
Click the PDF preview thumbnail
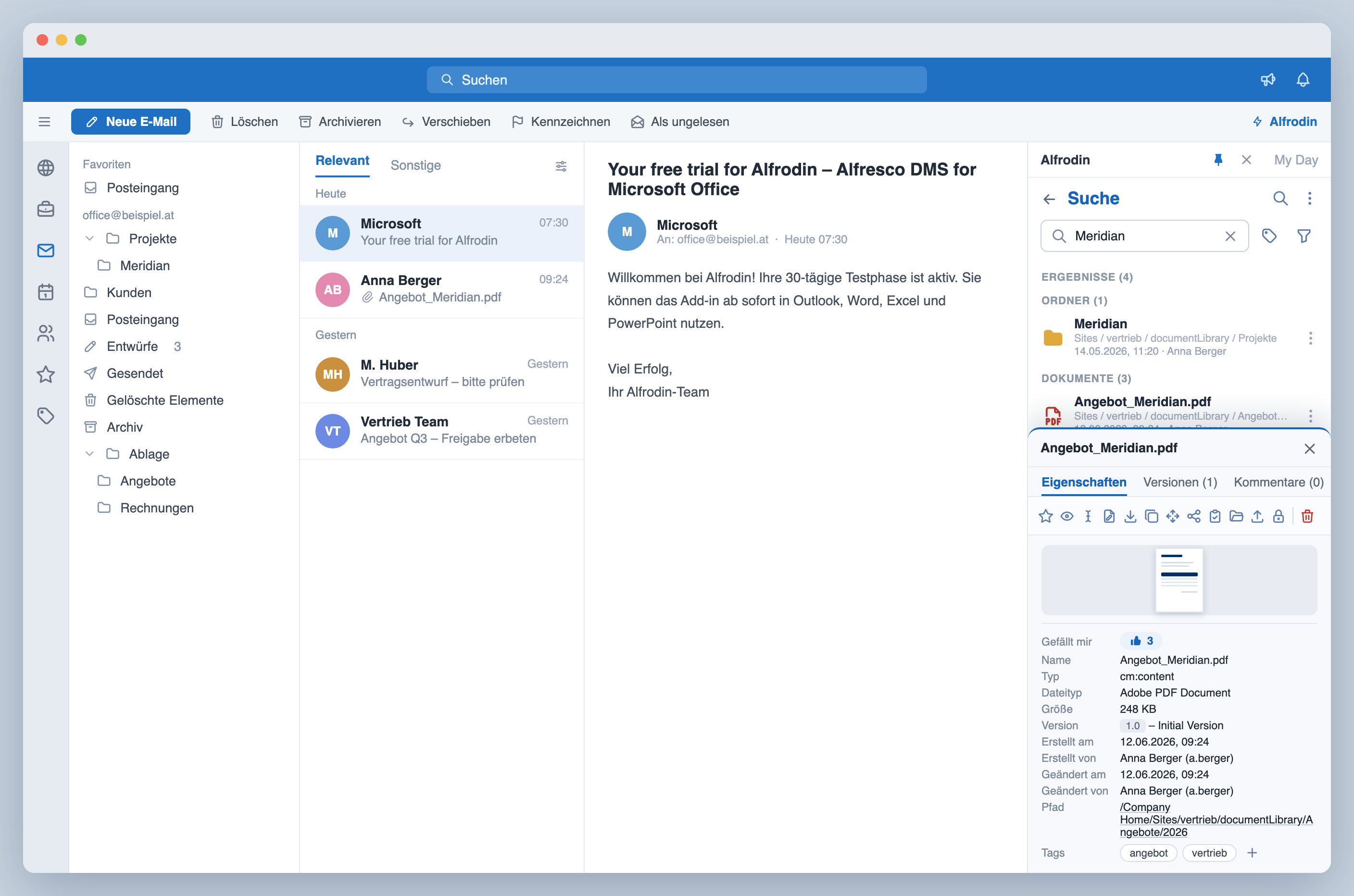(1178, 580)
